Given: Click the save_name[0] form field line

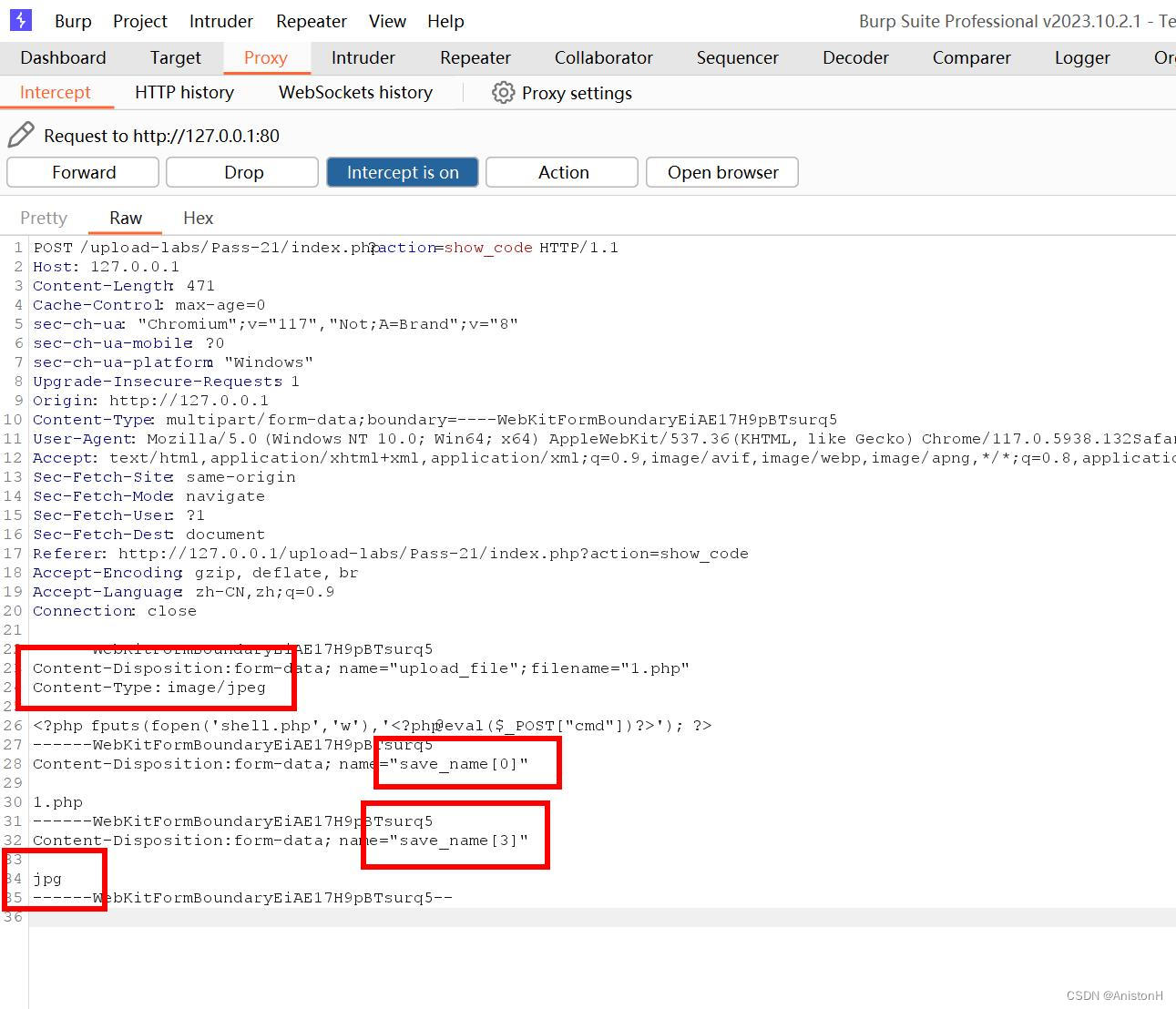Looking at the screenshot, I should point(281,764).
